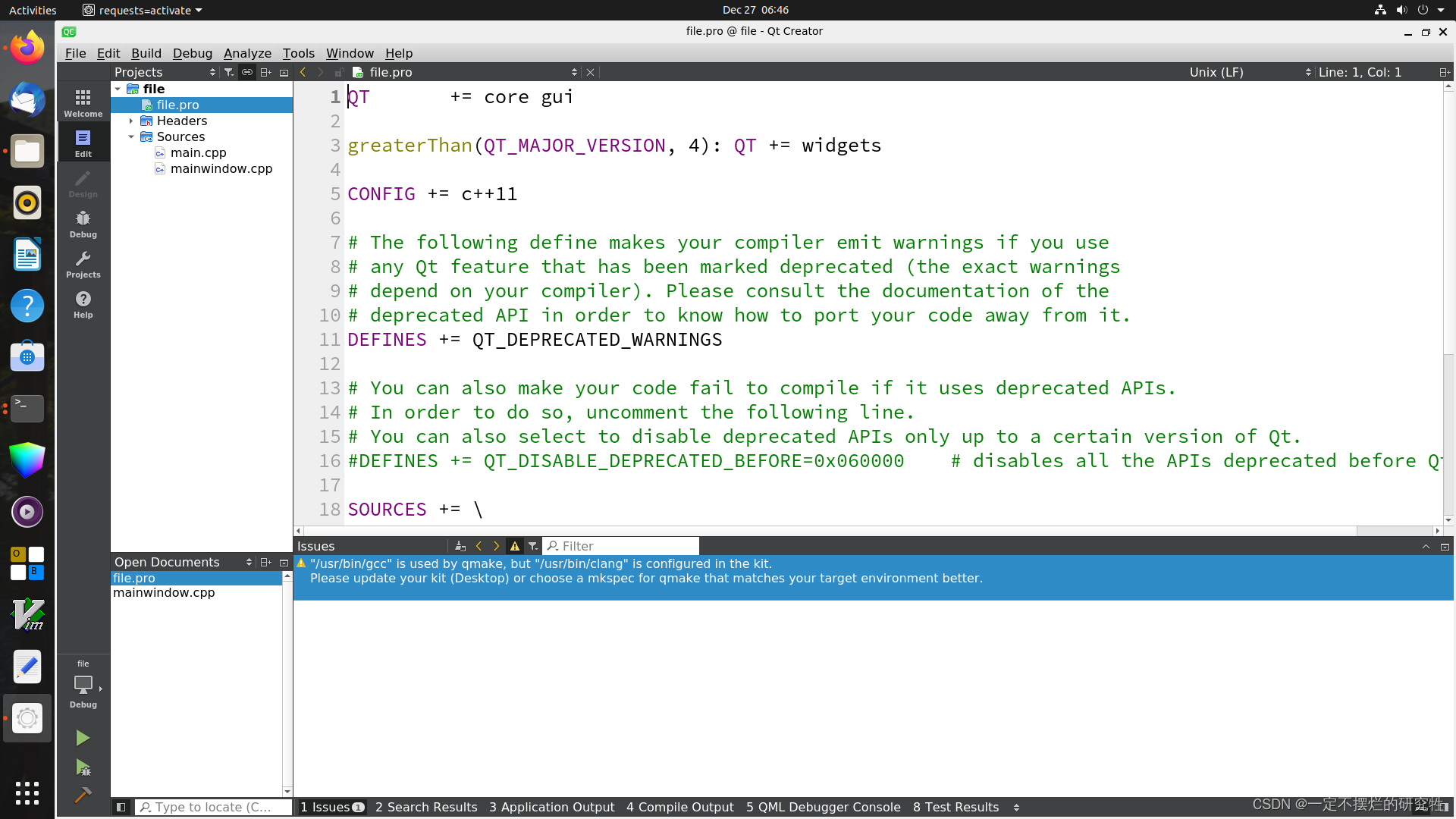Switch to Debug mode in sidebar
The height and width of the screenshot is (819, 1456).
tap(83, 224)
